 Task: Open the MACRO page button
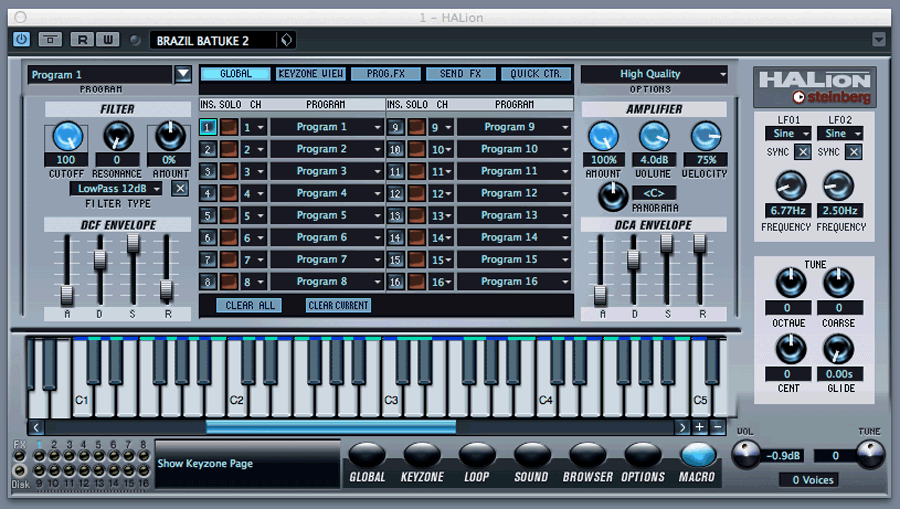click(697, 456)
